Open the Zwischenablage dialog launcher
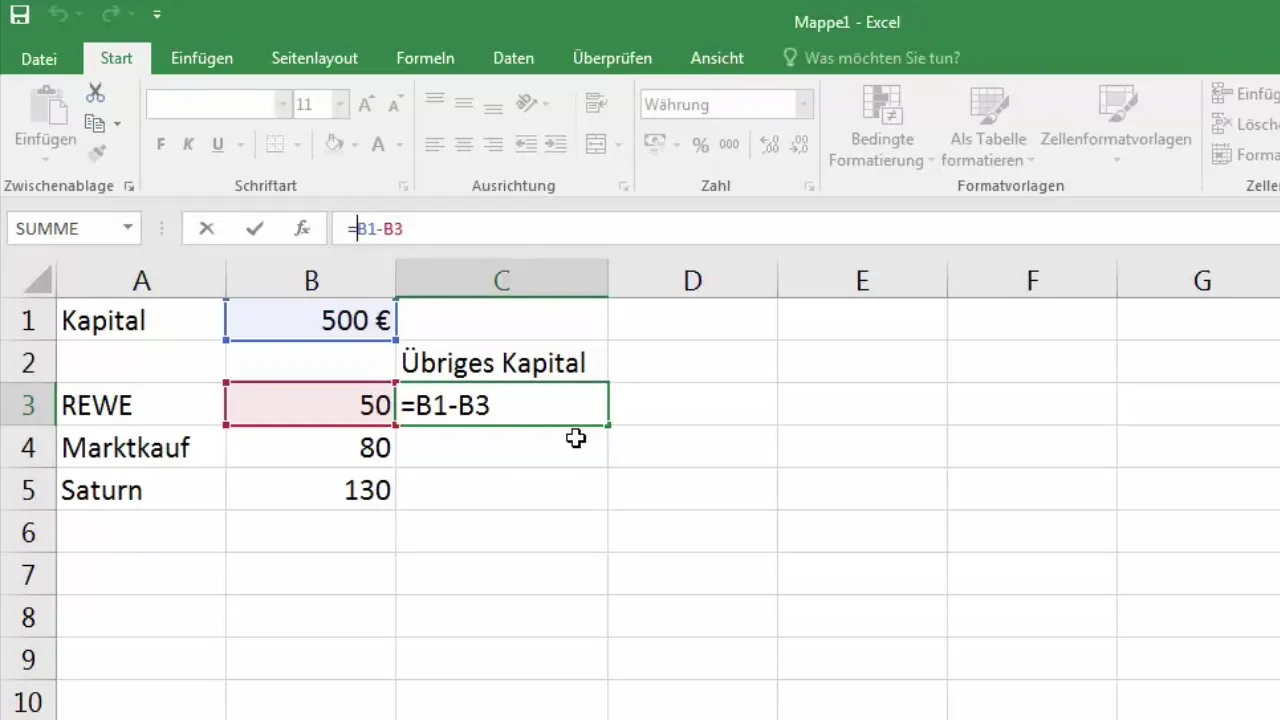 [129, 186]
